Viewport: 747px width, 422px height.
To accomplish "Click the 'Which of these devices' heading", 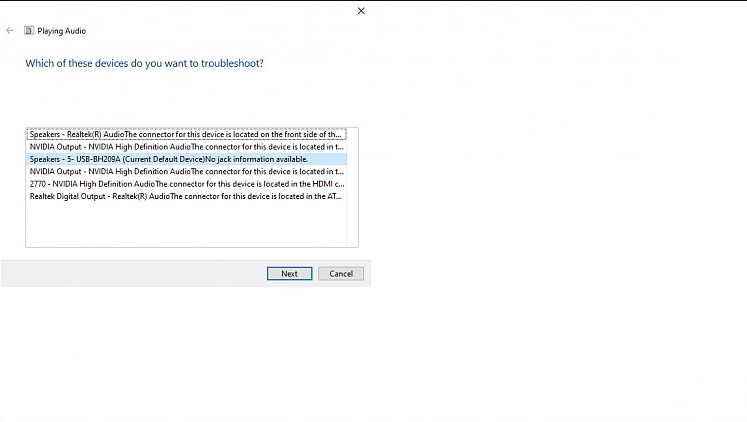I will (144, 63).
